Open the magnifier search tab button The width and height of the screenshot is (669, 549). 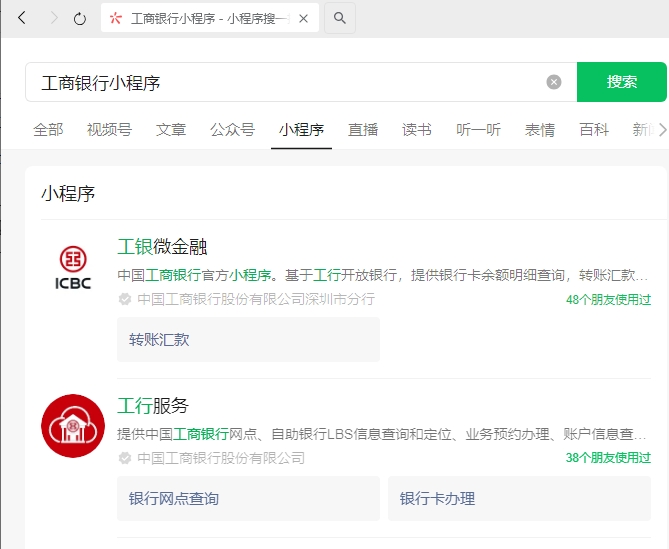click(340, 18)
